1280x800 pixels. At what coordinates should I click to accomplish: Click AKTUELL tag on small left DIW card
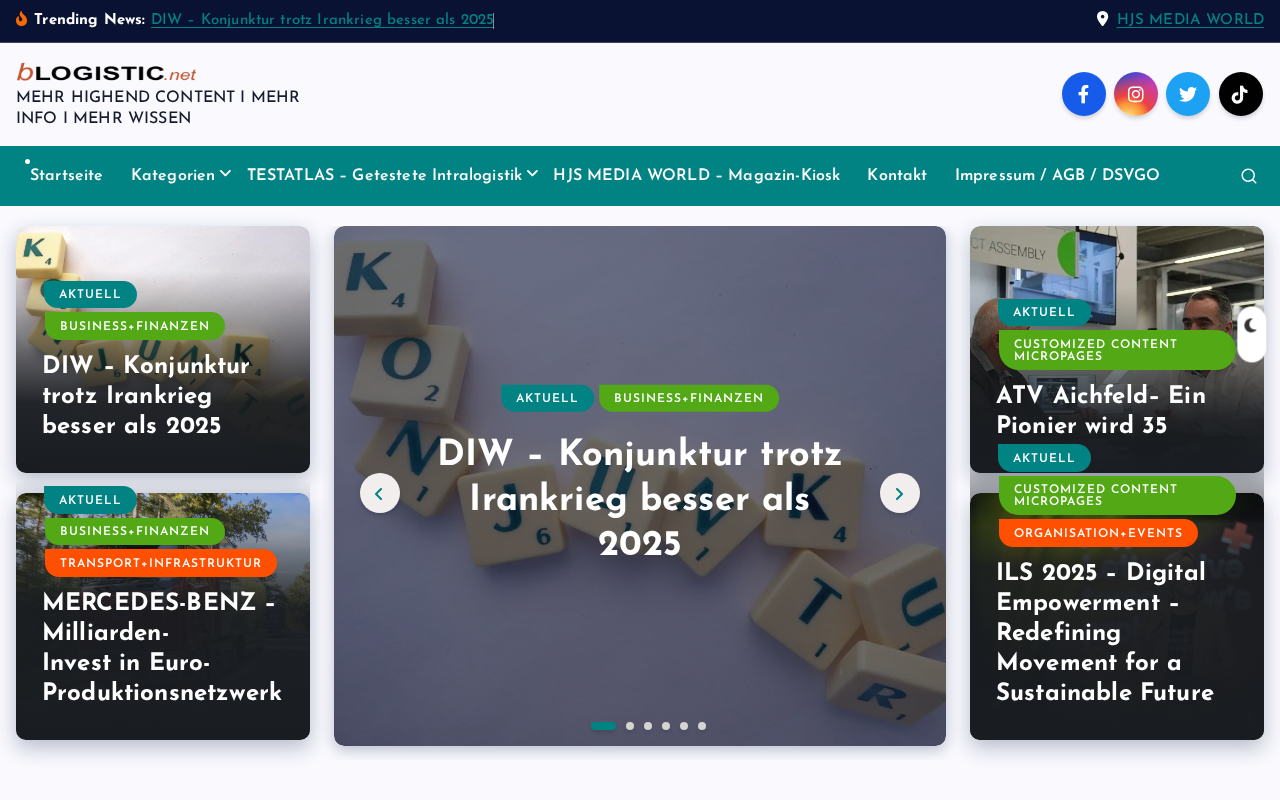click(x=90, y=295)
